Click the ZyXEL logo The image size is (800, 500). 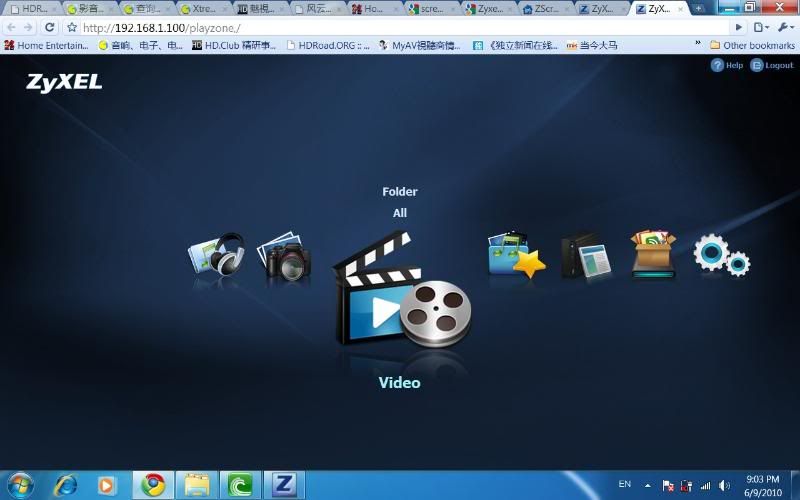[x=64, y=82]
